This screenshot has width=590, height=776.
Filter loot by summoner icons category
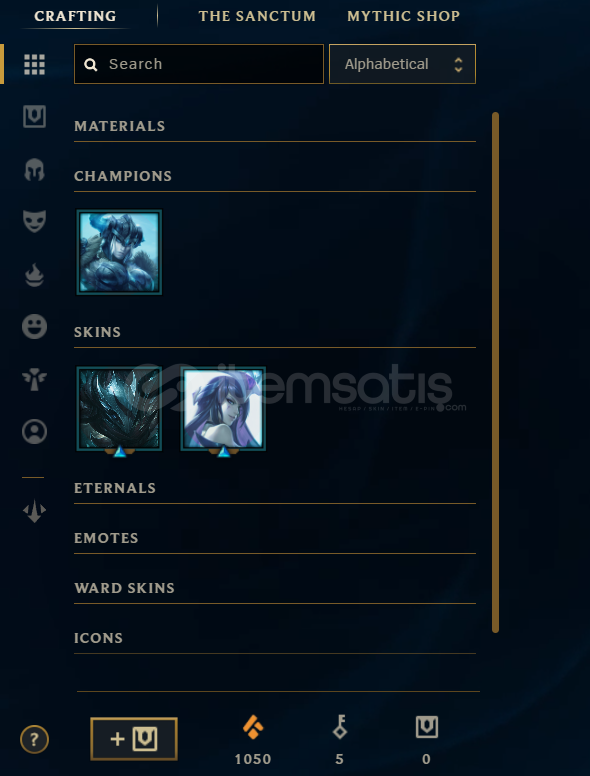pos(34,432)
